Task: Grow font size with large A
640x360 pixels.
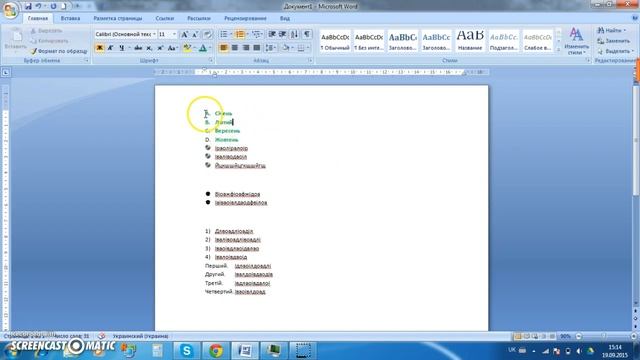Action: 184,34
